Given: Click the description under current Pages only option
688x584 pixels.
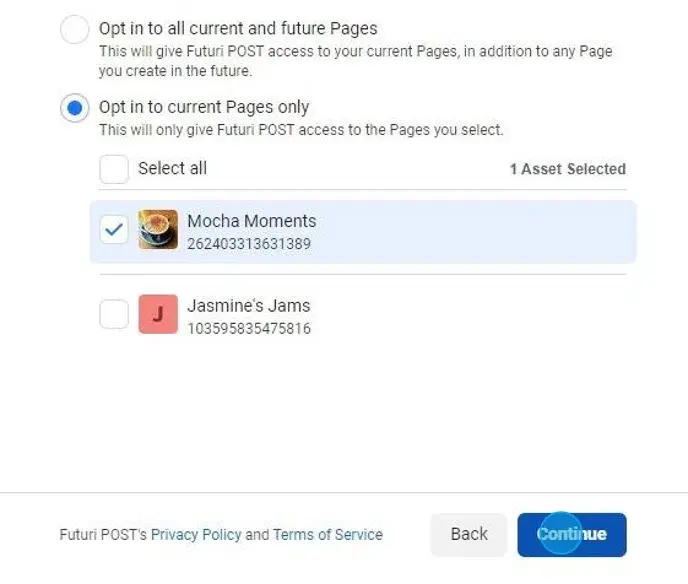Looking at the screenshot, I should (x=300, y=130).
